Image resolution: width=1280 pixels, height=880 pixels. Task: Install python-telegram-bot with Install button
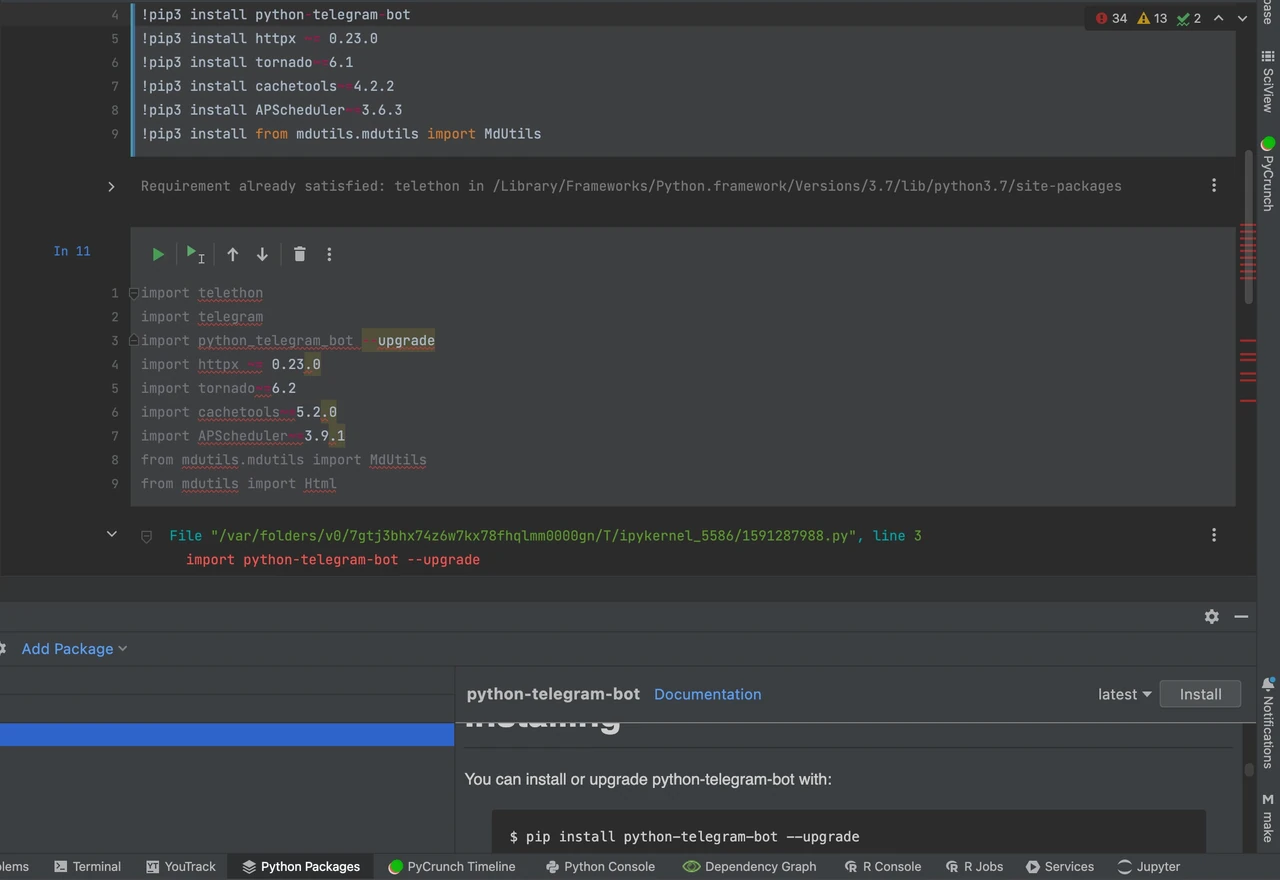[x=1200, y=694]
